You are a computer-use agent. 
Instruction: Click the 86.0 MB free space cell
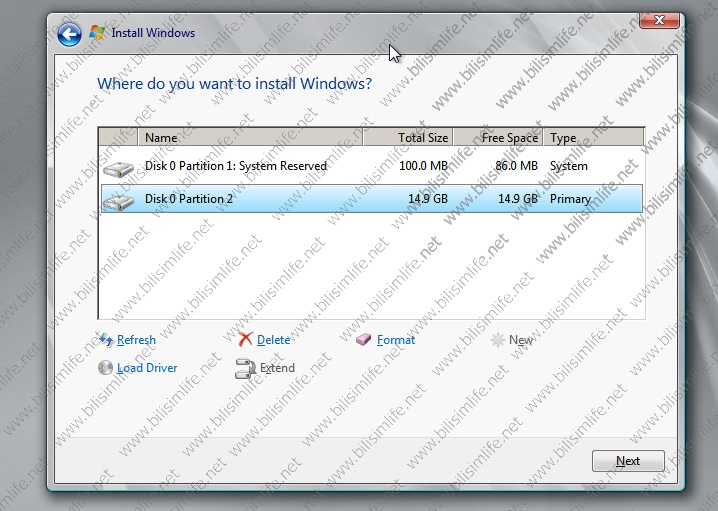[x=516, y=166]
